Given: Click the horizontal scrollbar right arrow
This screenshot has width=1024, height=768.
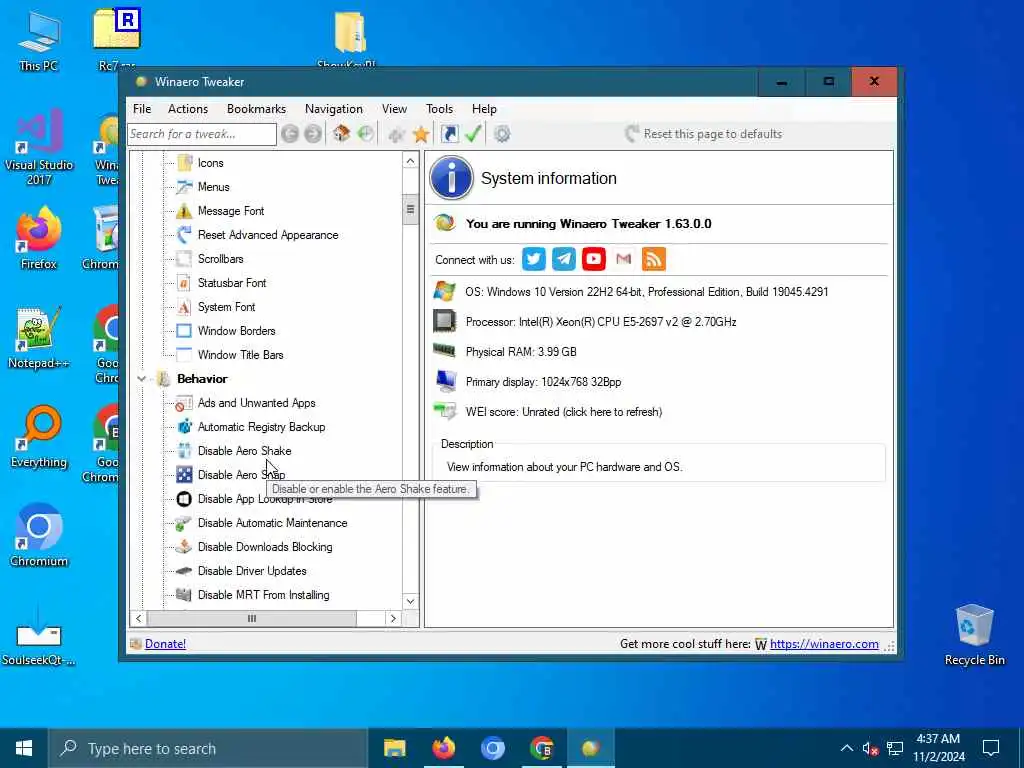Looking at the screenshot, I should point(393,618).
